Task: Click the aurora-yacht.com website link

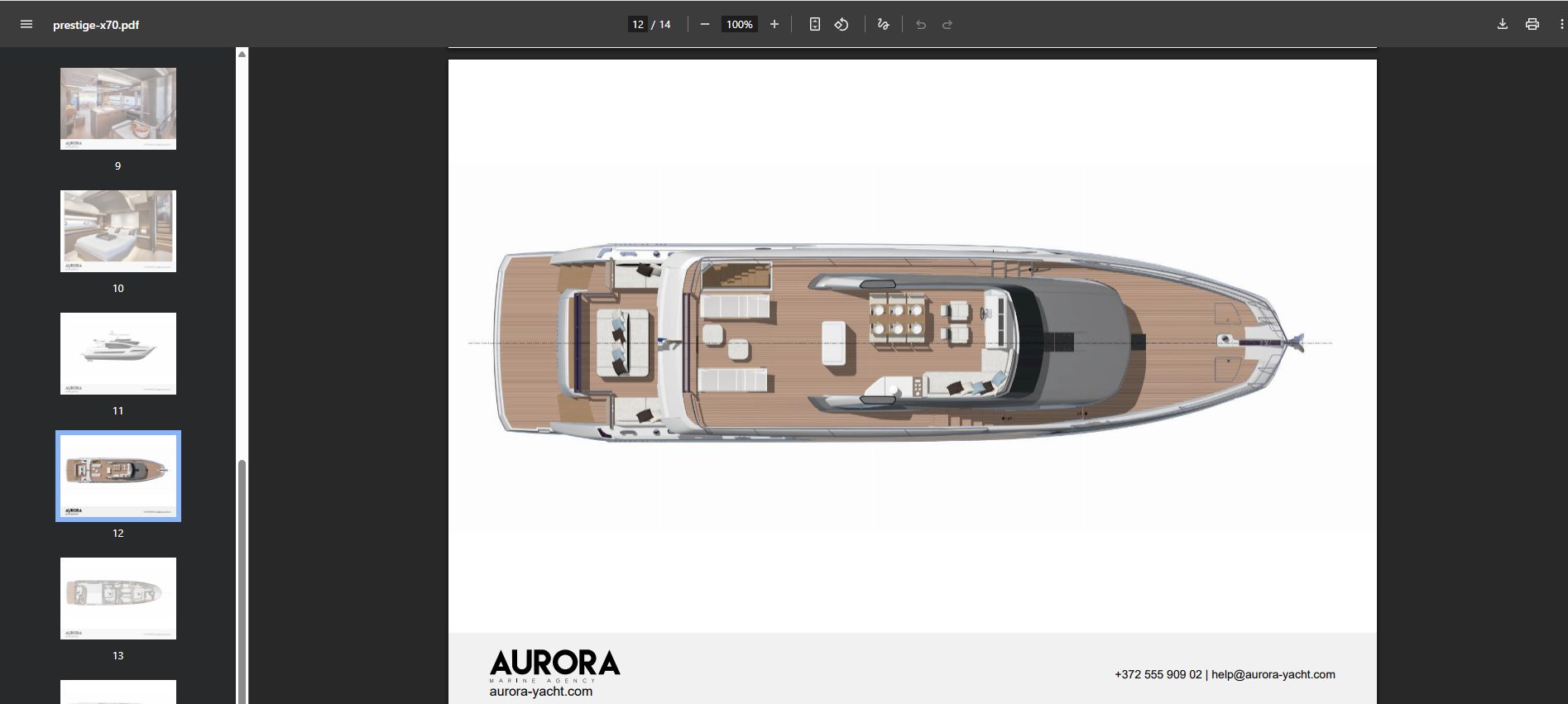Action: tap(541, 692)
